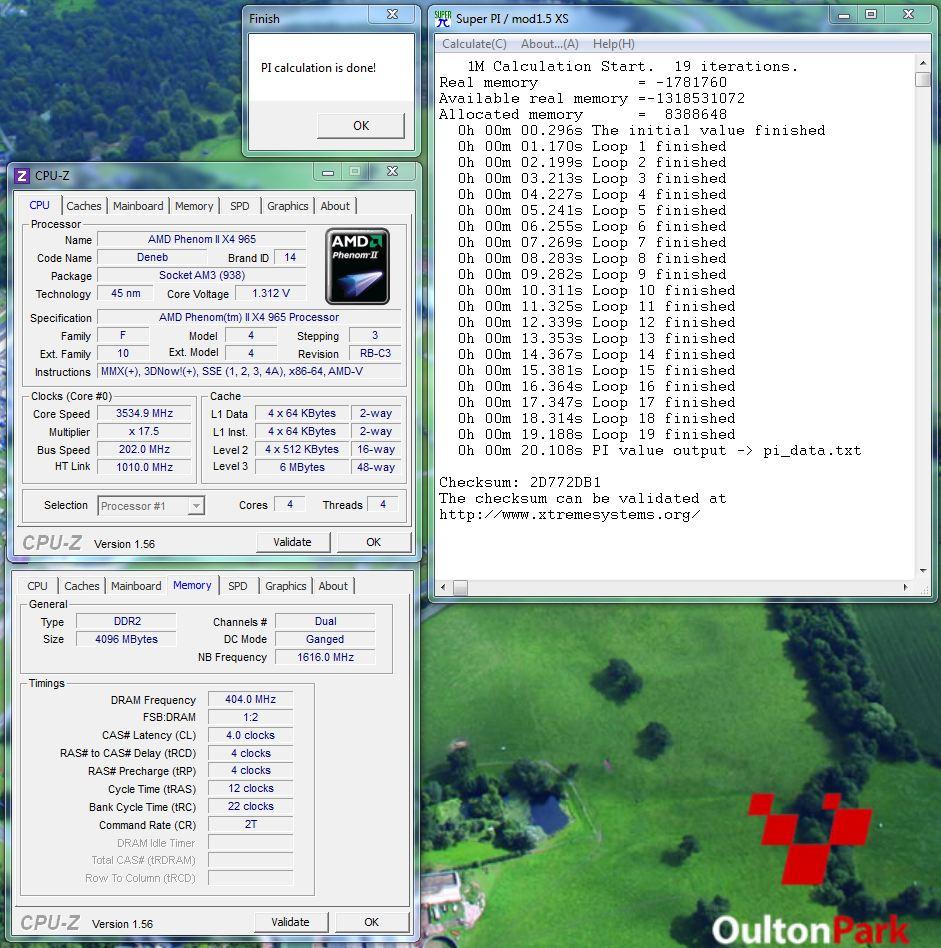This screenshot has height=948, width=941.
Task: Click the Loop 19 finished line
Action: pos(596,435)
